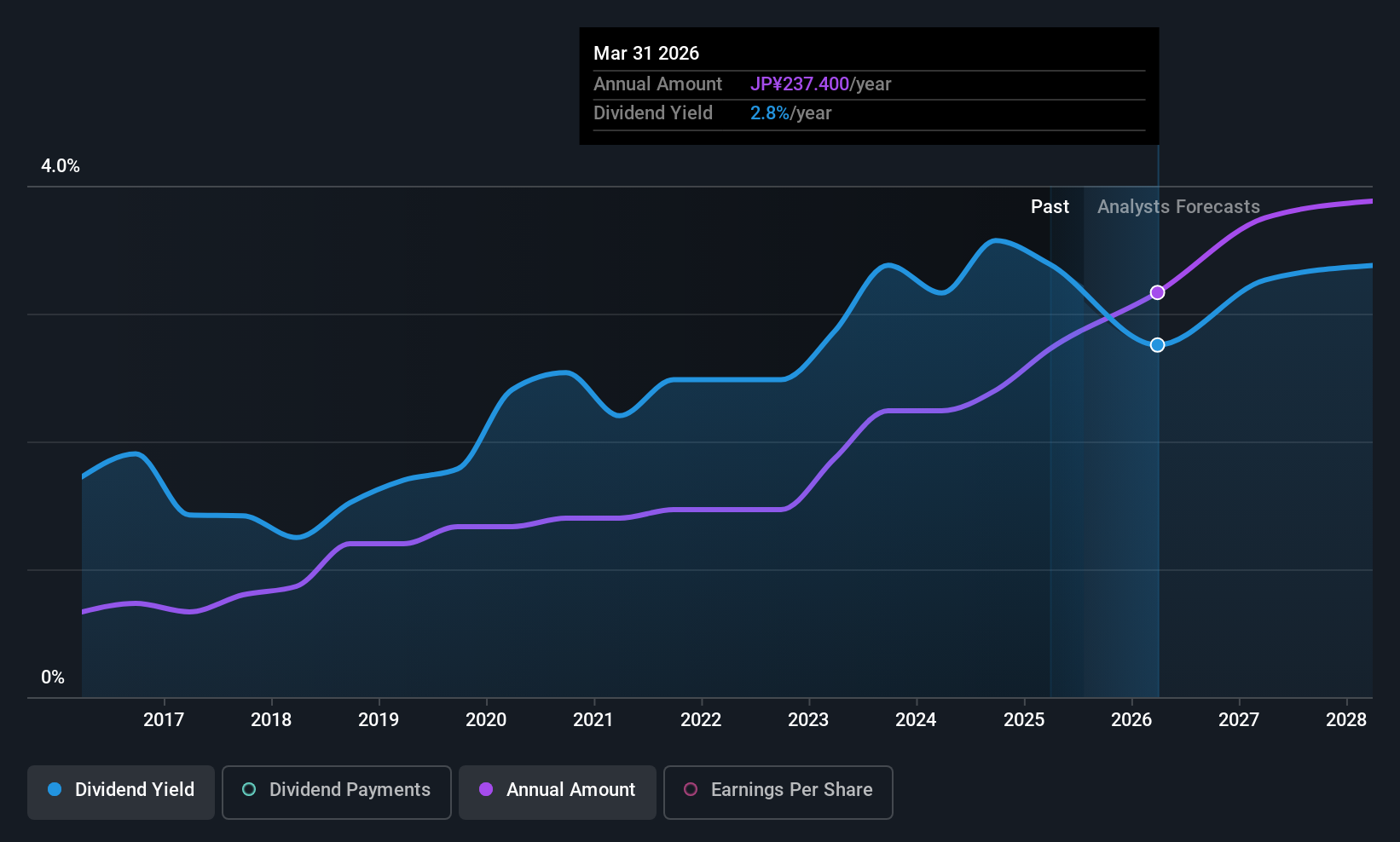Click the 4.0% y-axis label
Viewport: 1400px width, 842px height.
point(61,166)
